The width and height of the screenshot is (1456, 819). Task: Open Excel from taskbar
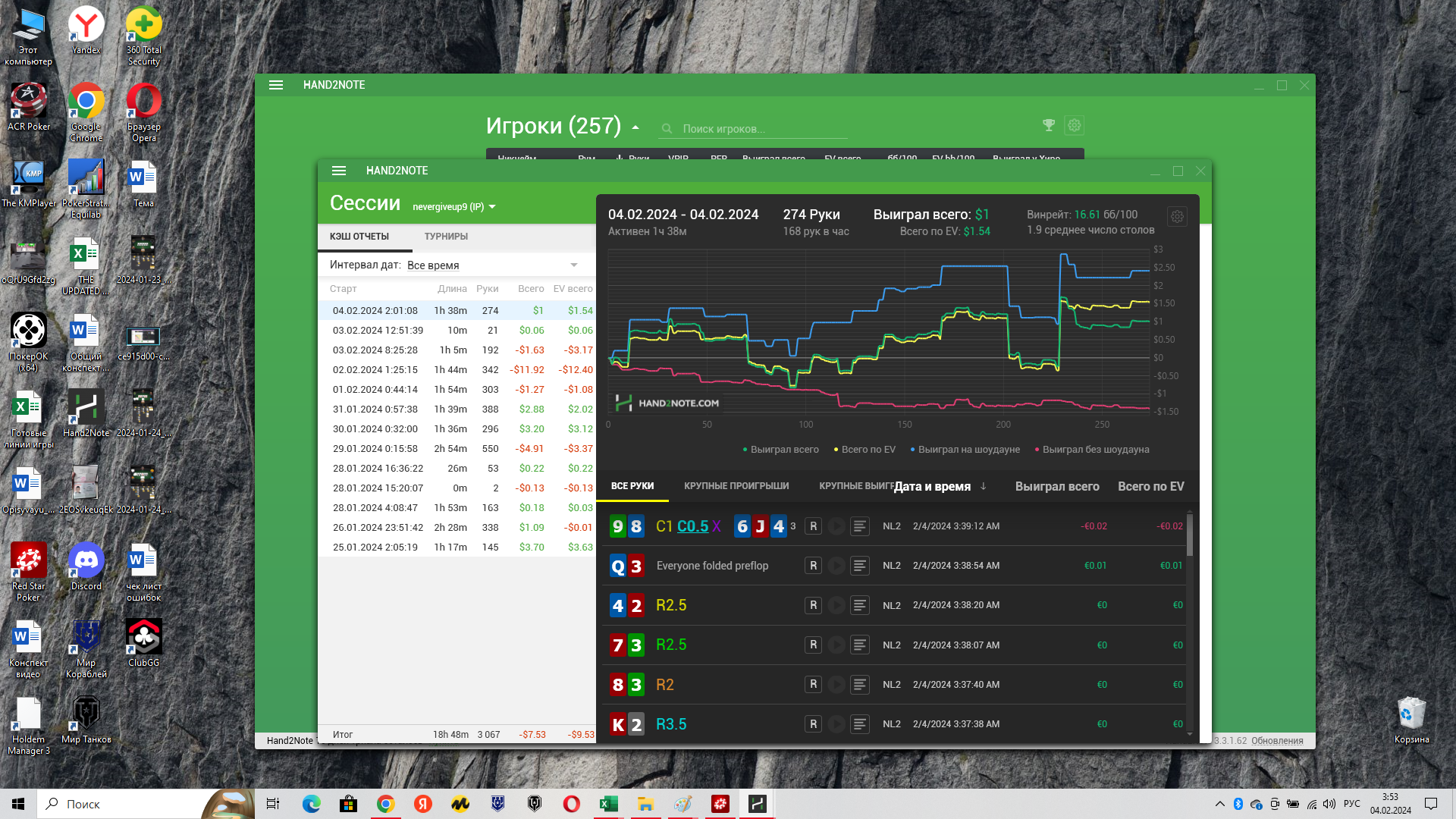tap(608, 804)
